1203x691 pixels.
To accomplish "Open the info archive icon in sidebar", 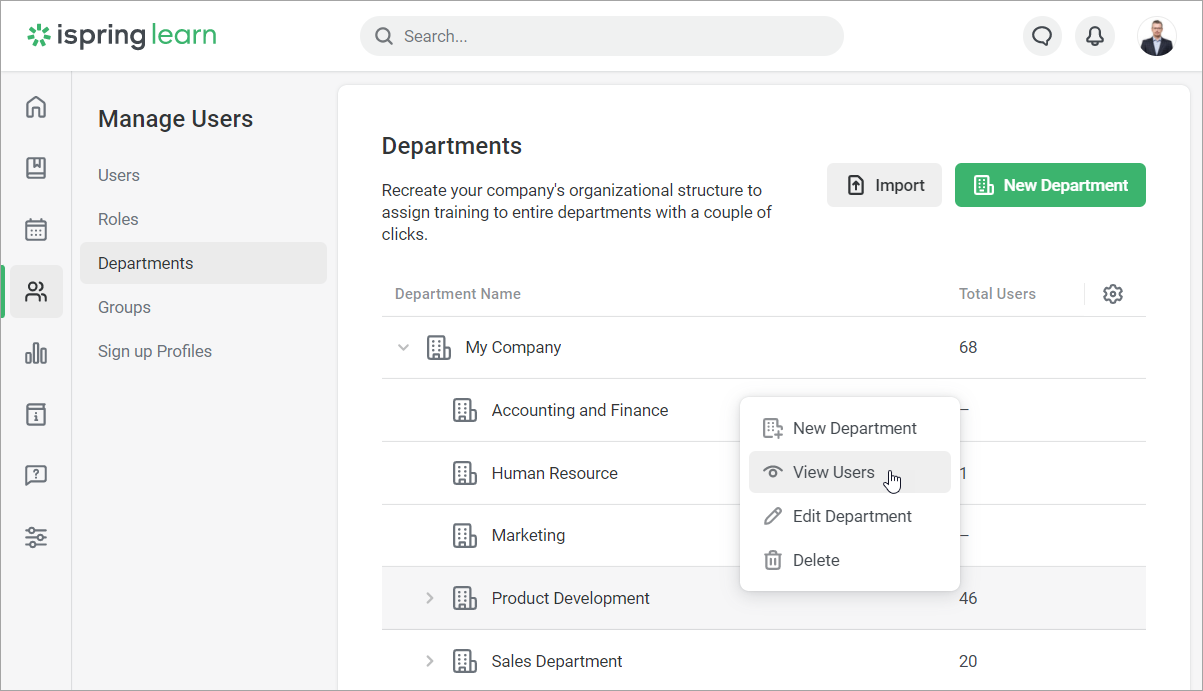I will [x=36, y=414].
